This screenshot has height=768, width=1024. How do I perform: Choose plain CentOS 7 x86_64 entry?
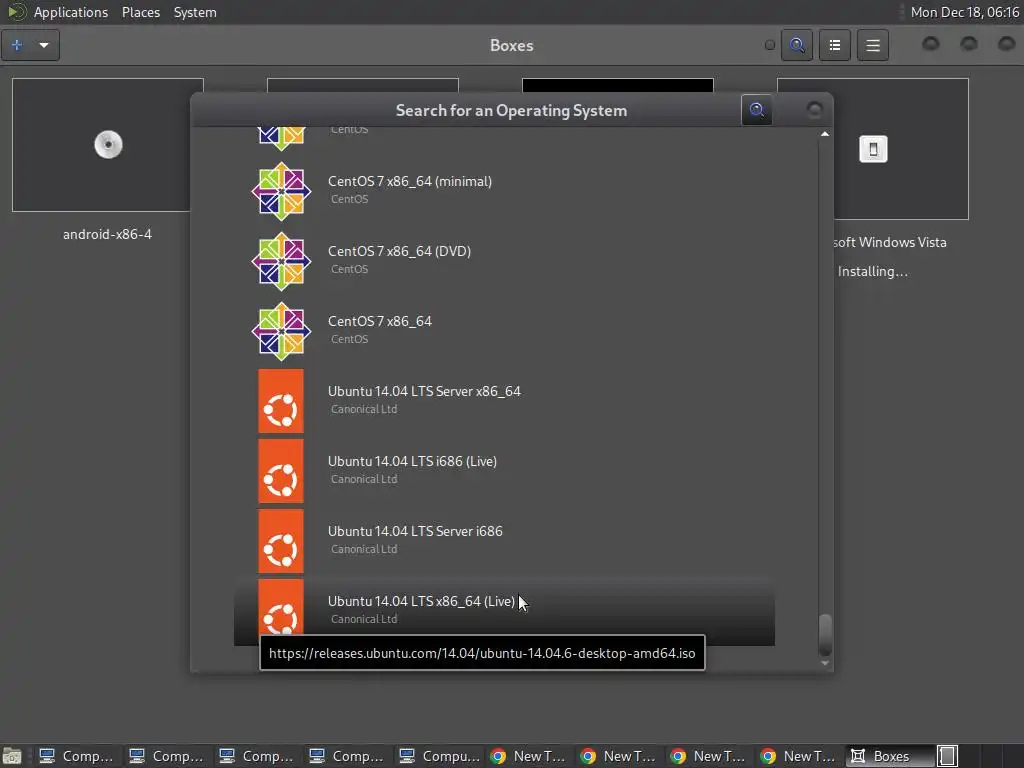pos(504,330)
